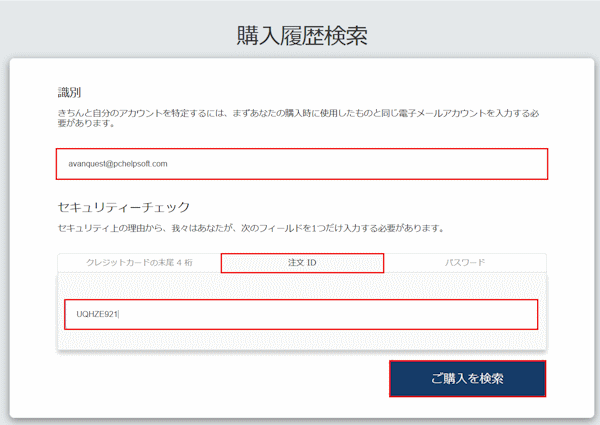Click inside the order ID input field
The height and width of the screenshot is (425, 600).
click(302, 314)
